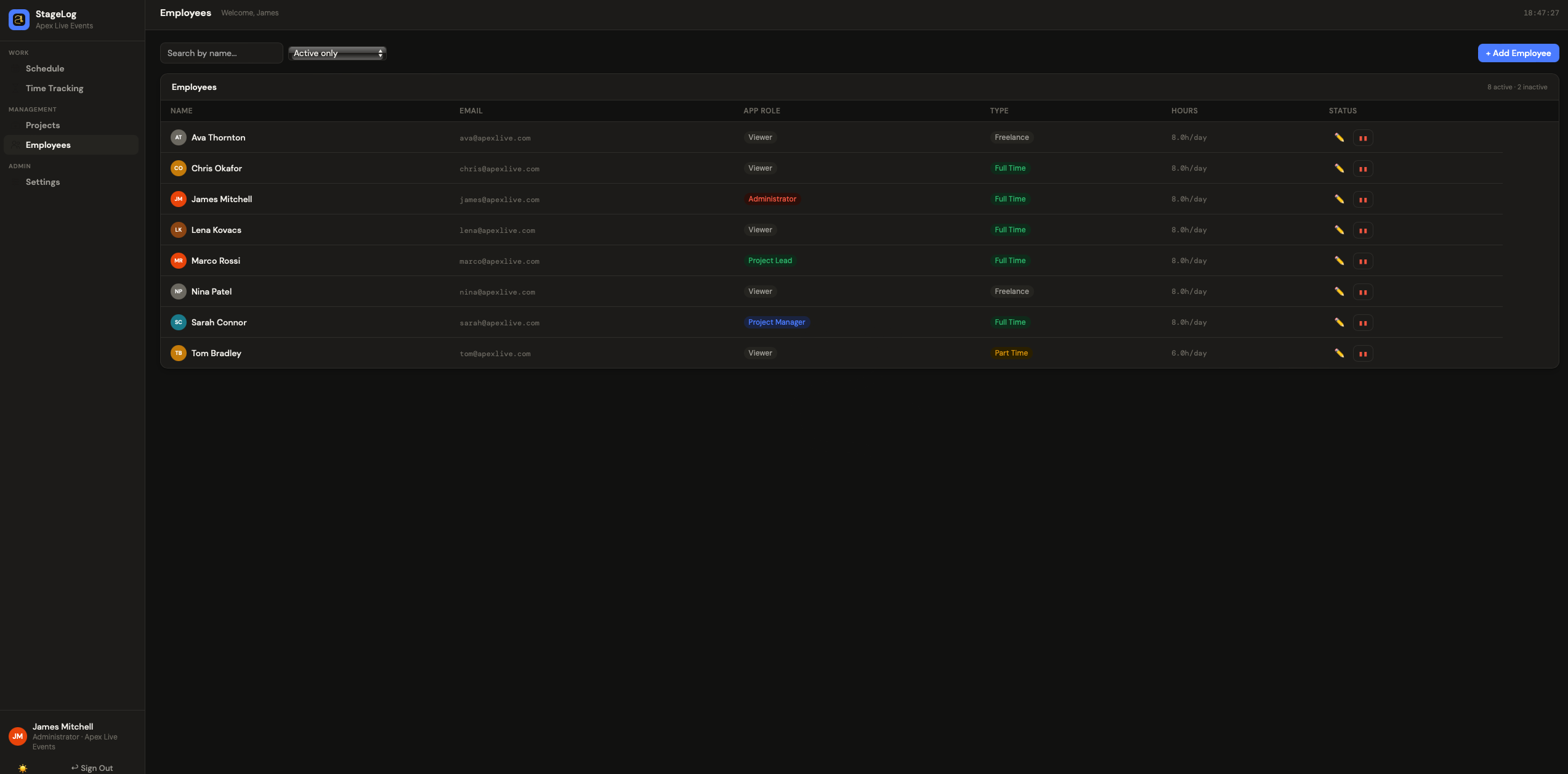Click Tom Bradley's TB avatar
Viewport: 1568px width, 774px height.
pyautogui.click(x=179, y=353)
